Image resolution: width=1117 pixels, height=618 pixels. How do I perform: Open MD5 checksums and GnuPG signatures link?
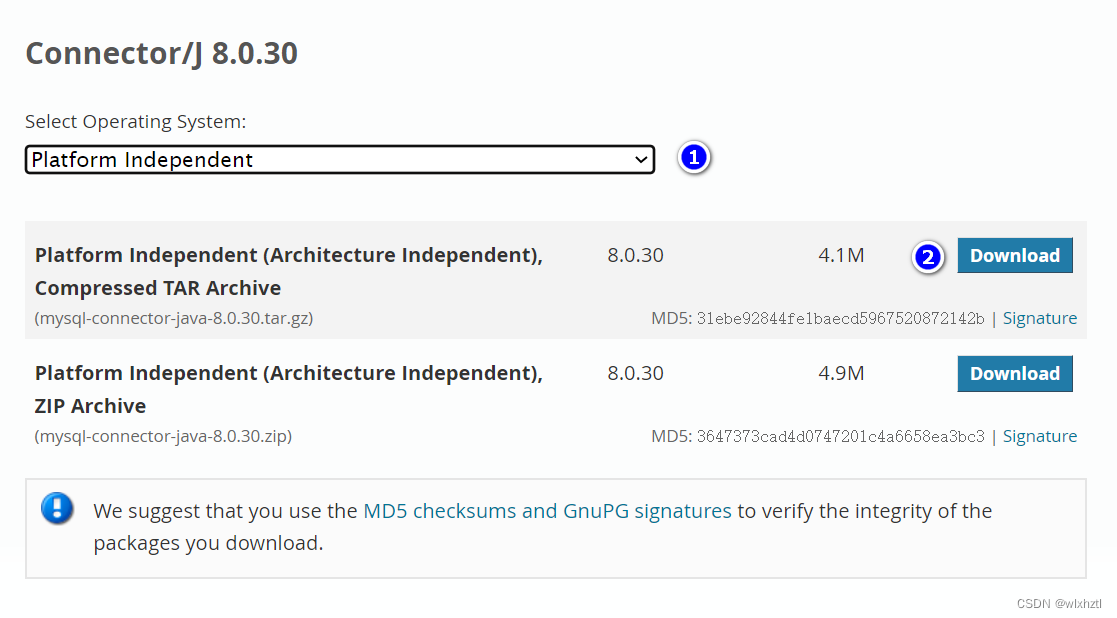[x=547, y=511]
